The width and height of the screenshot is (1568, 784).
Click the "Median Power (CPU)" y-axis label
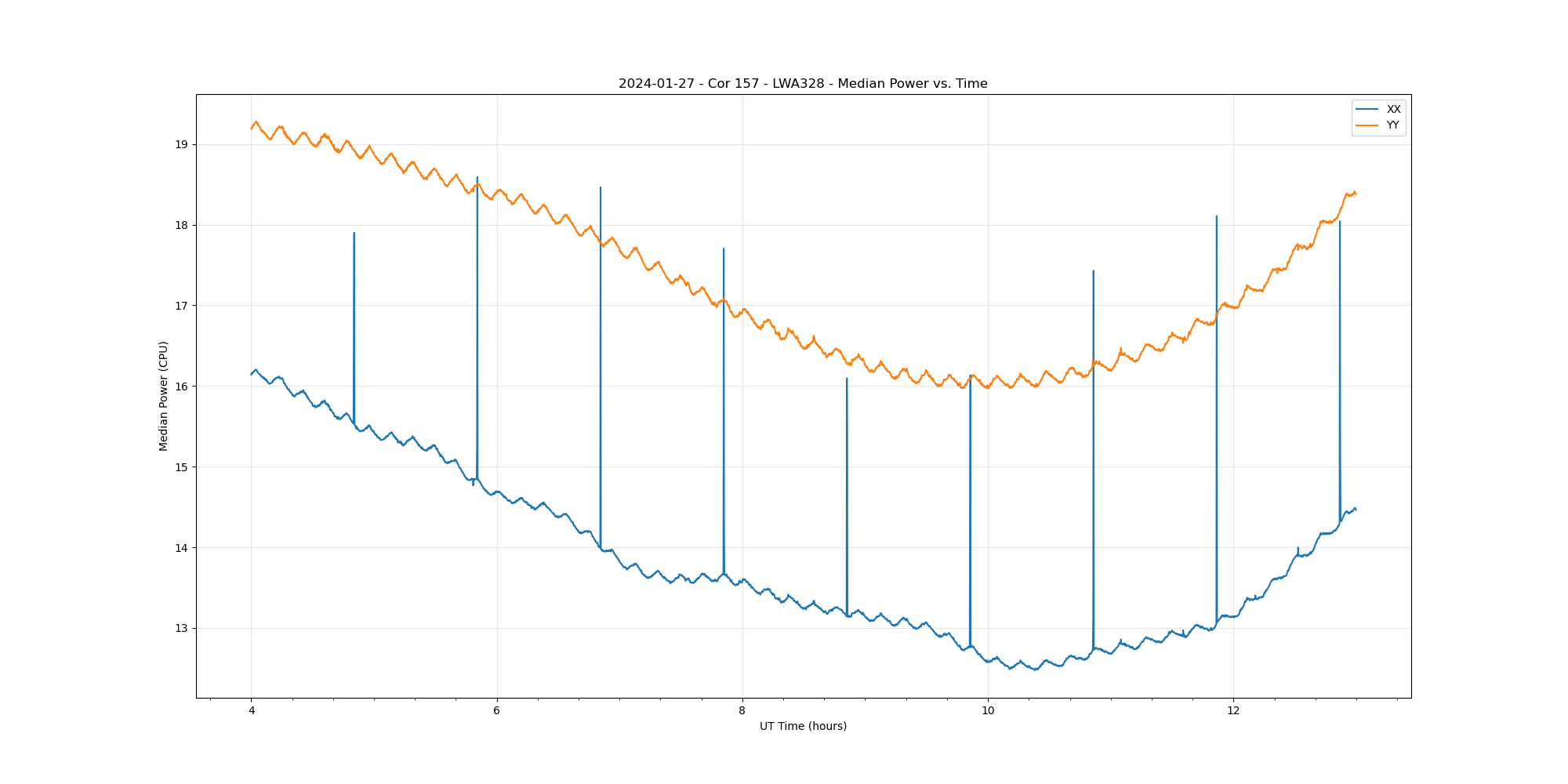click(164, 396)
